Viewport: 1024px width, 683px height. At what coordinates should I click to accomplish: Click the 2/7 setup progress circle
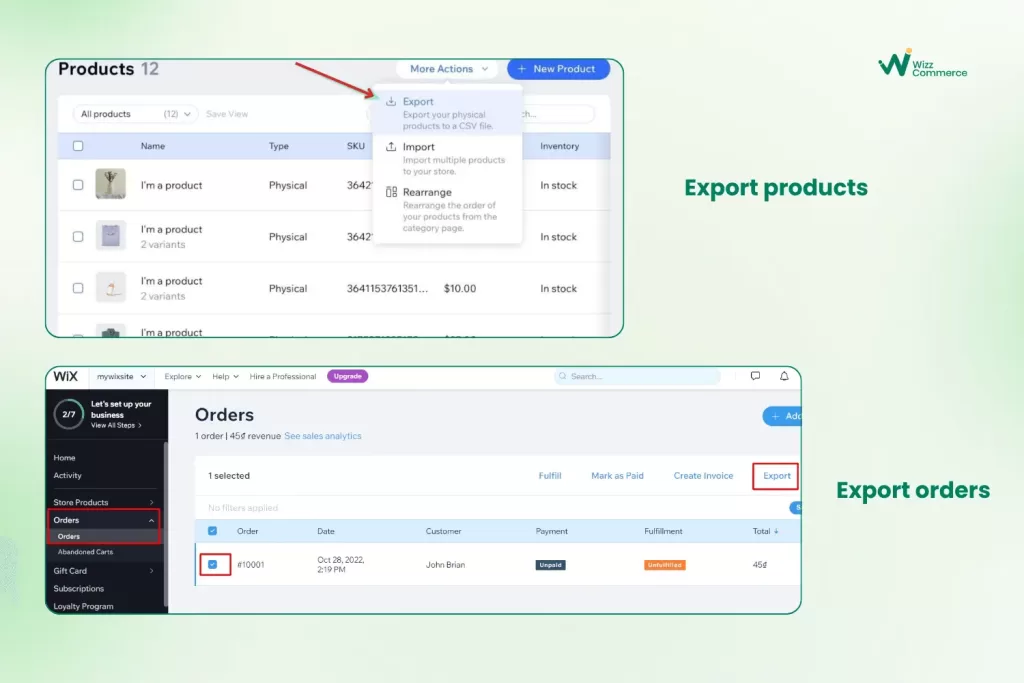coord(69,414)
